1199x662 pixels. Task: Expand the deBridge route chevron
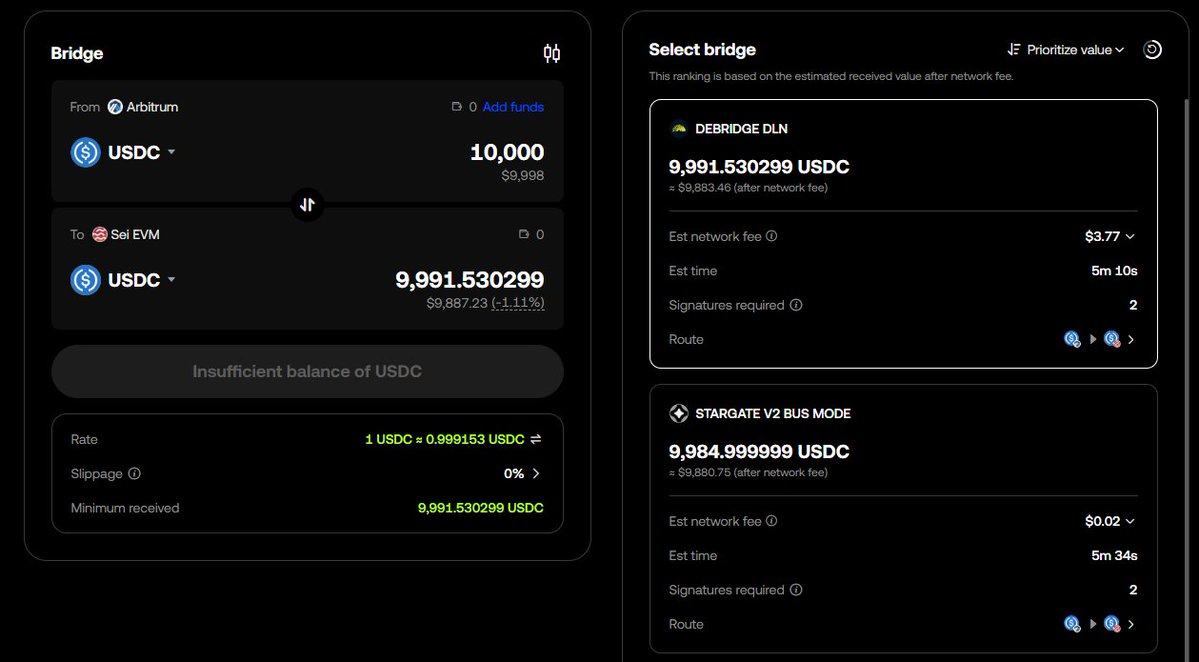coord(1131,339)
